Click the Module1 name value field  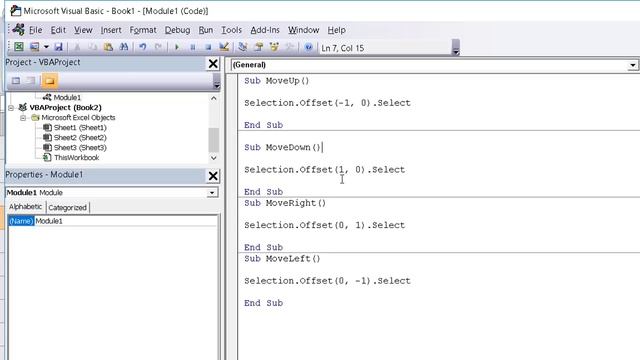coord(126,221)
